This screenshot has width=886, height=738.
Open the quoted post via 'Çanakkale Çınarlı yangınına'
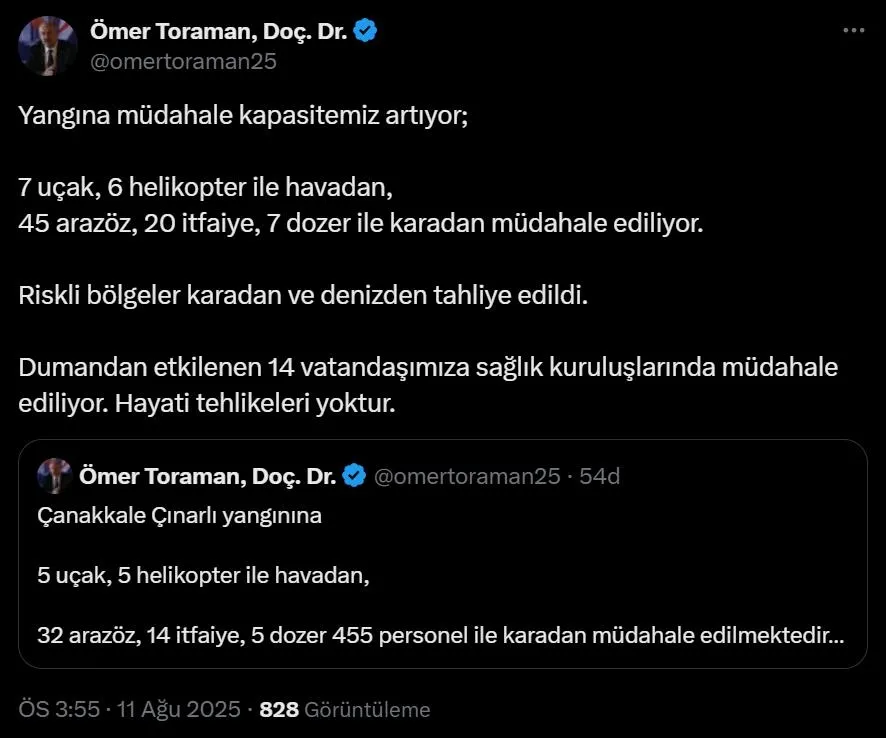[180, 517]
